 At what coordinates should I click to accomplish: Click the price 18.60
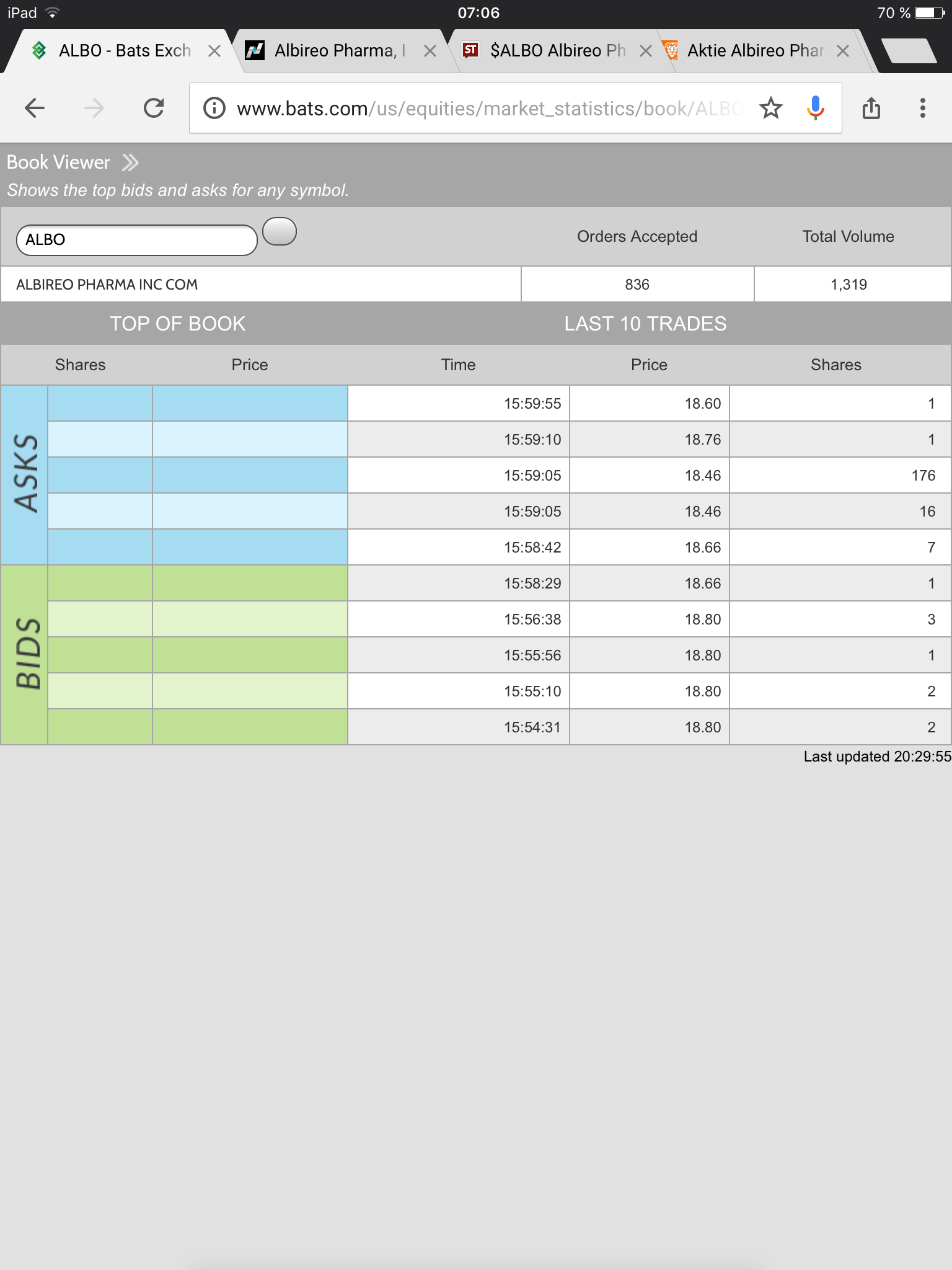pyautogui.click(x=703, y=404)
